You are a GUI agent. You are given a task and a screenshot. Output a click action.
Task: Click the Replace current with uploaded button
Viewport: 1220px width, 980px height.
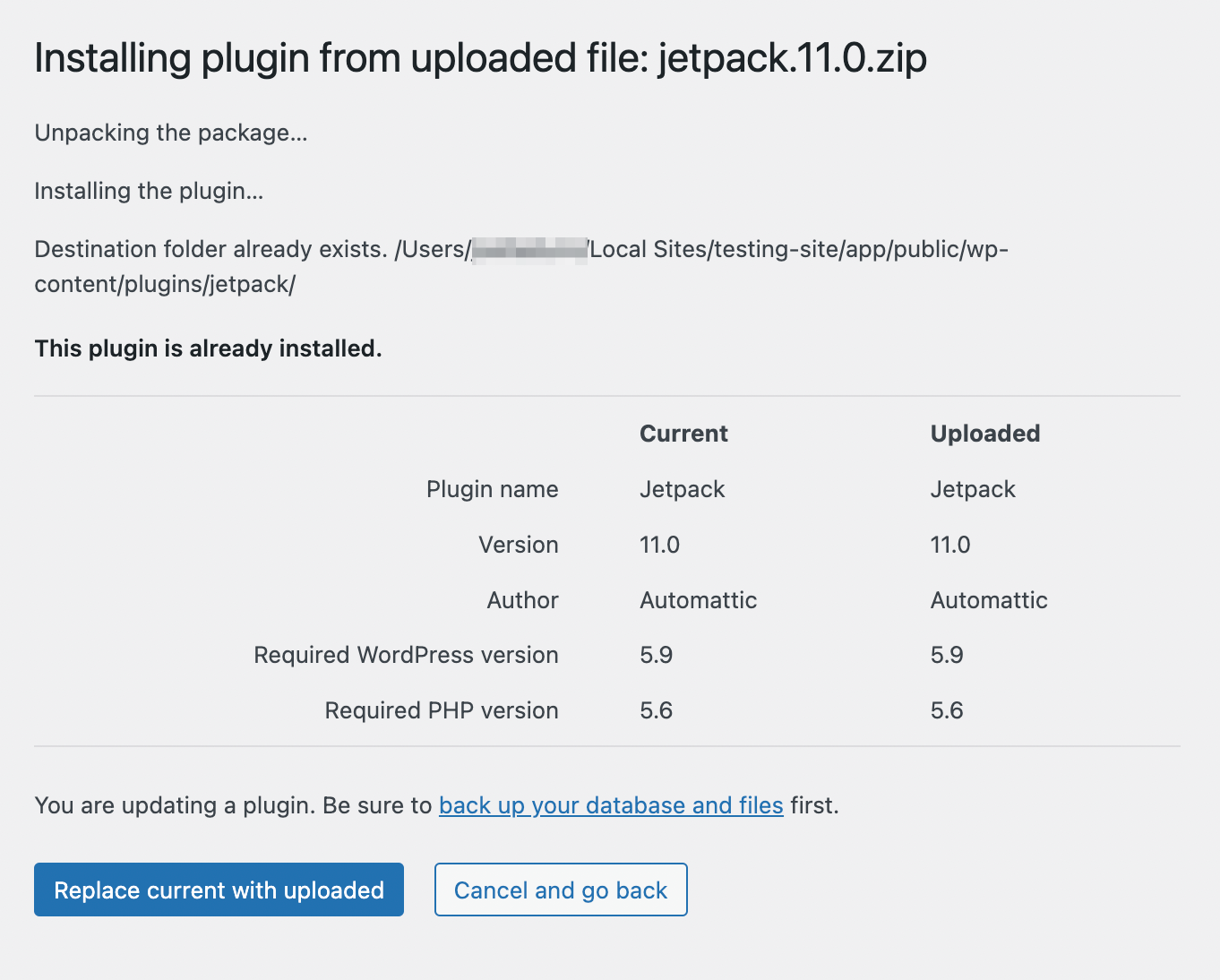[x=218, y=890]
